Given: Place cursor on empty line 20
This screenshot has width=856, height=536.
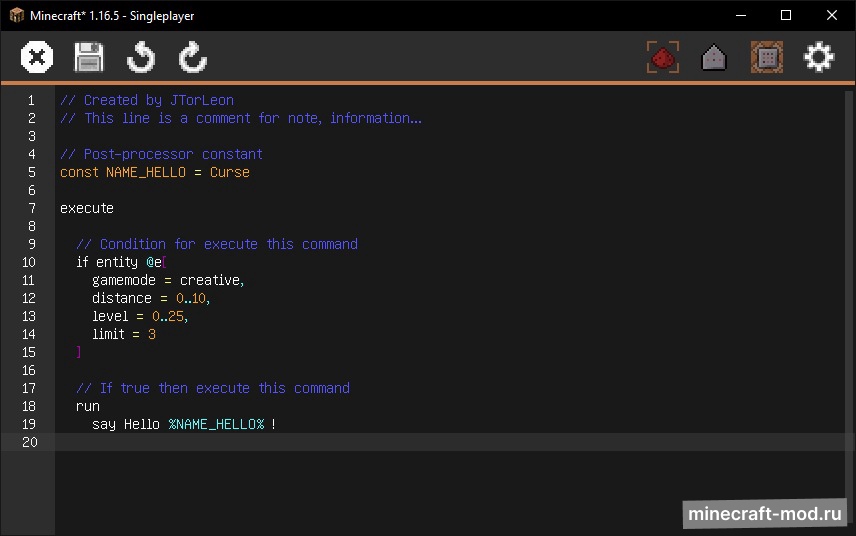Looking at the screenshot, I should point(453,442).
